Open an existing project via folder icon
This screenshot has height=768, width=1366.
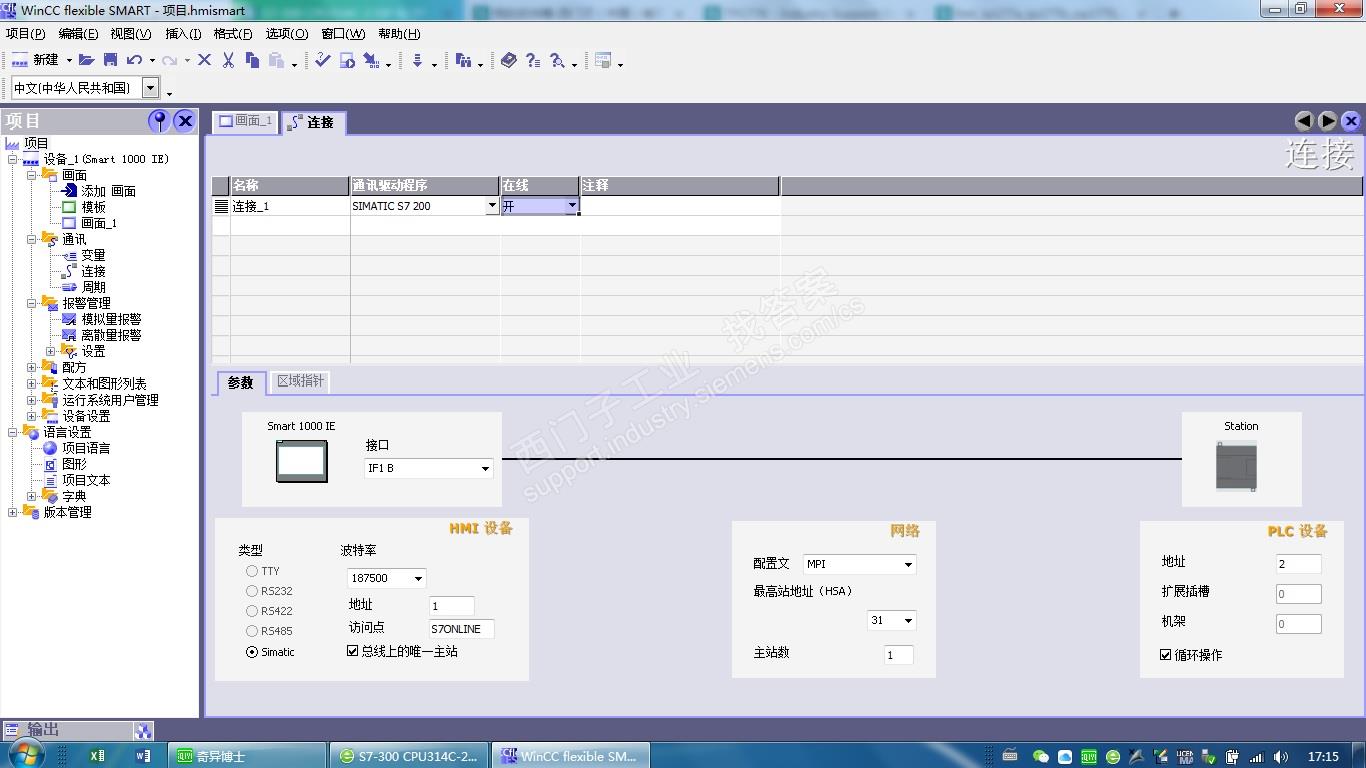click(87, 60)
